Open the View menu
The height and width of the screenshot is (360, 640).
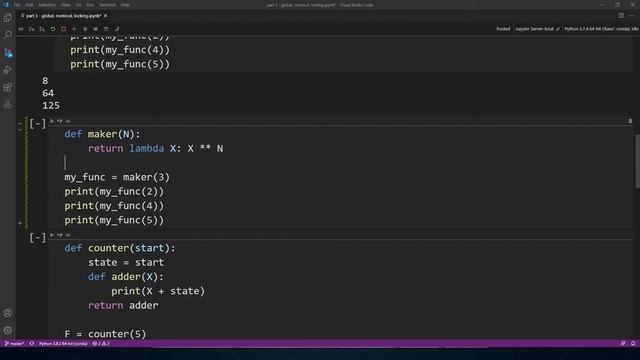tap(65, 5)
